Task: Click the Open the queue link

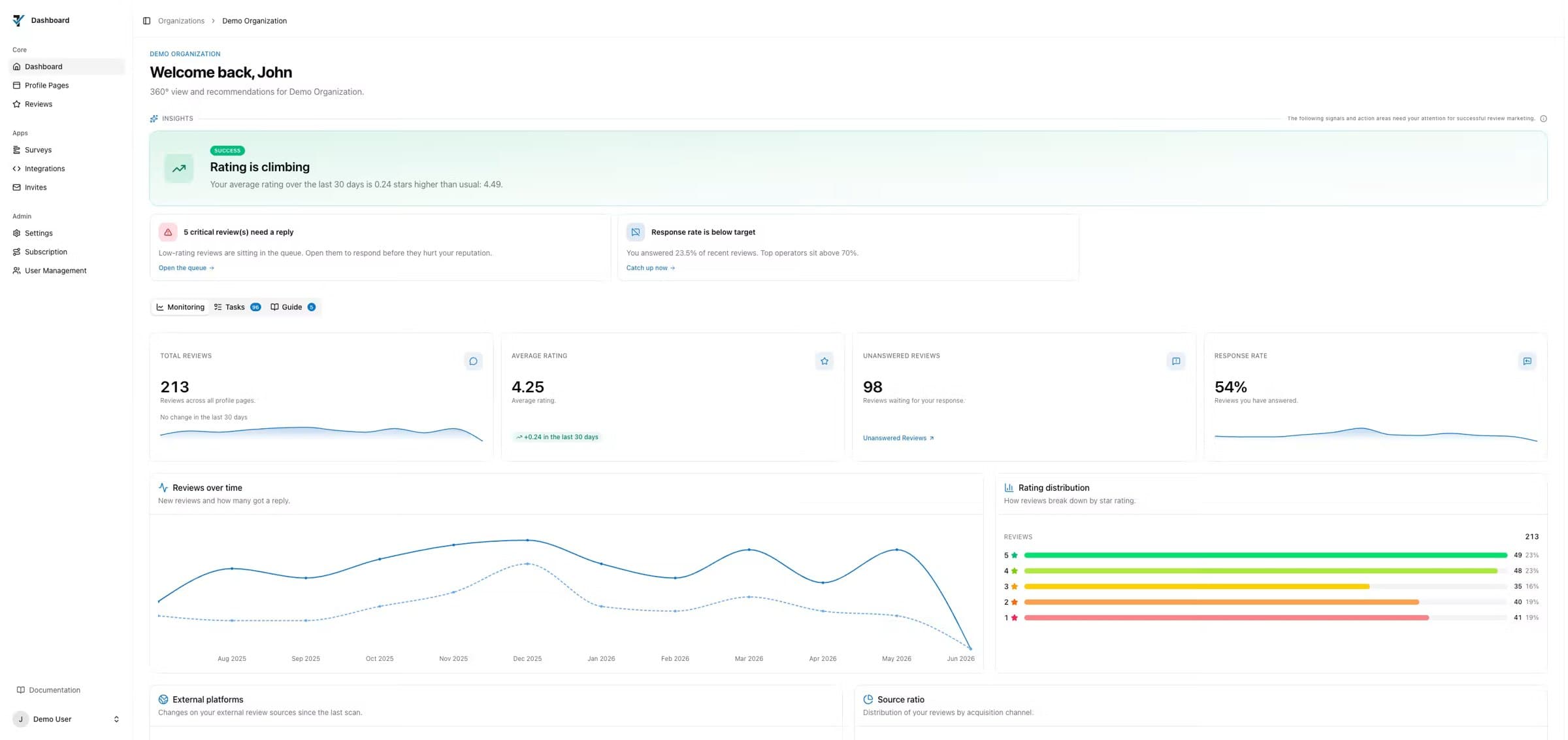Action: [186, 268]
